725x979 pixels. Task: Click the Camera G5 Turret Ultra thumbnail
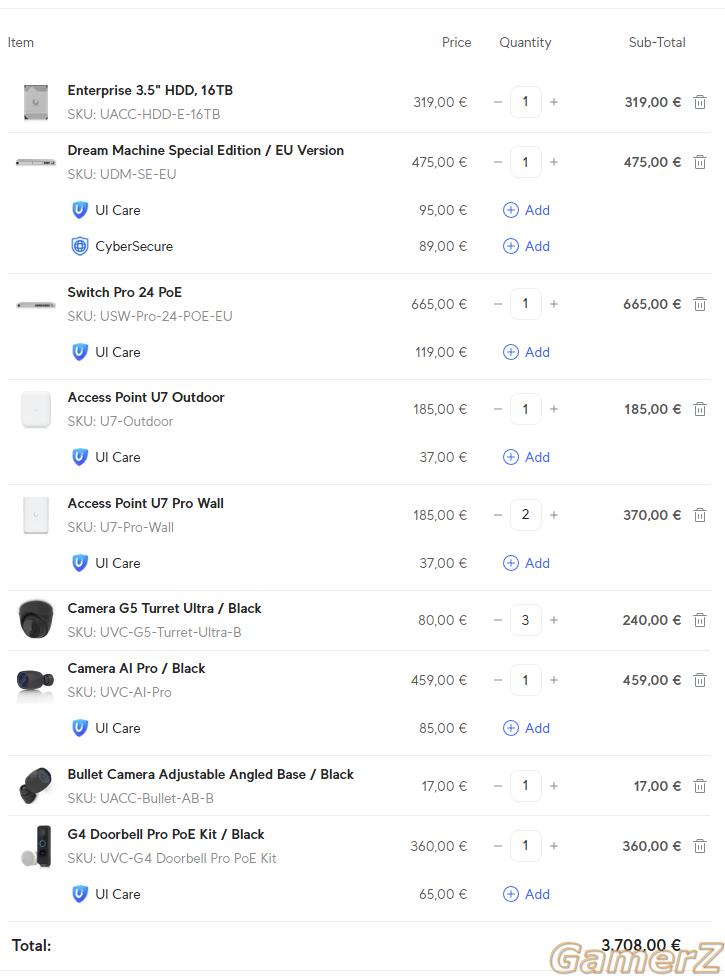(36, 619)
